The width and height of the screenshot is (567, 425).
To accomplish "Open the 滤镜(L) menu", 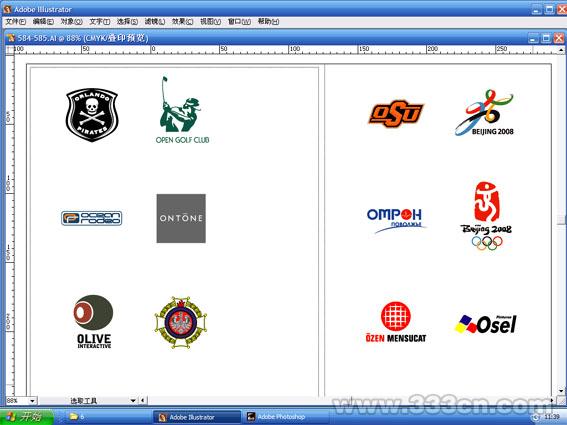I will 155,22.
